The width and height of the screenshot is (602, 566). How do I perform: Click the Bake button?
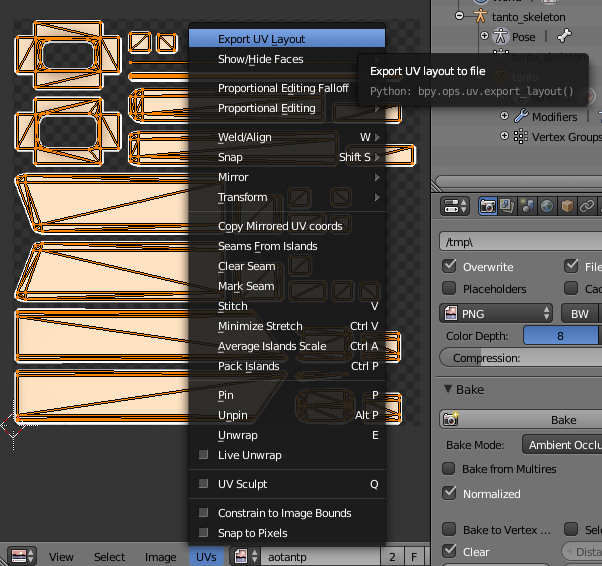coord(521,419)
